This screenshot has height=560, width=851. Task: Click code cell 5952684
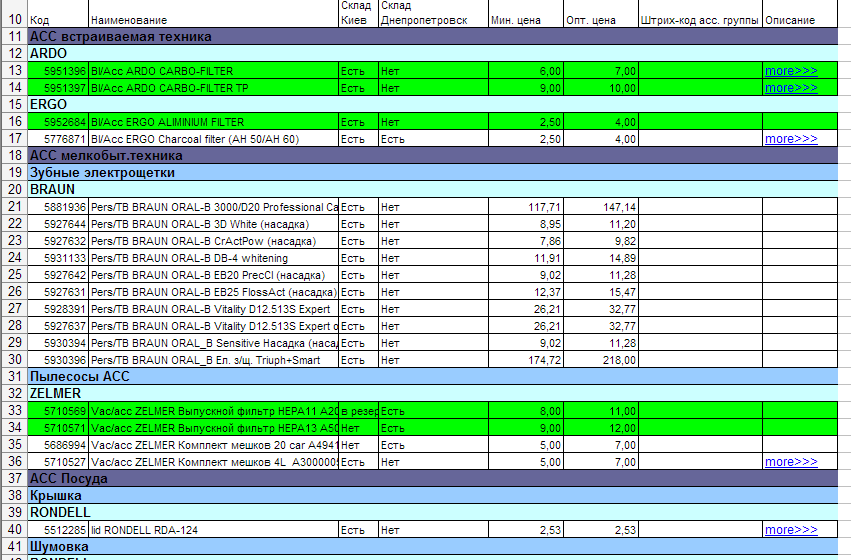(58, 122)
